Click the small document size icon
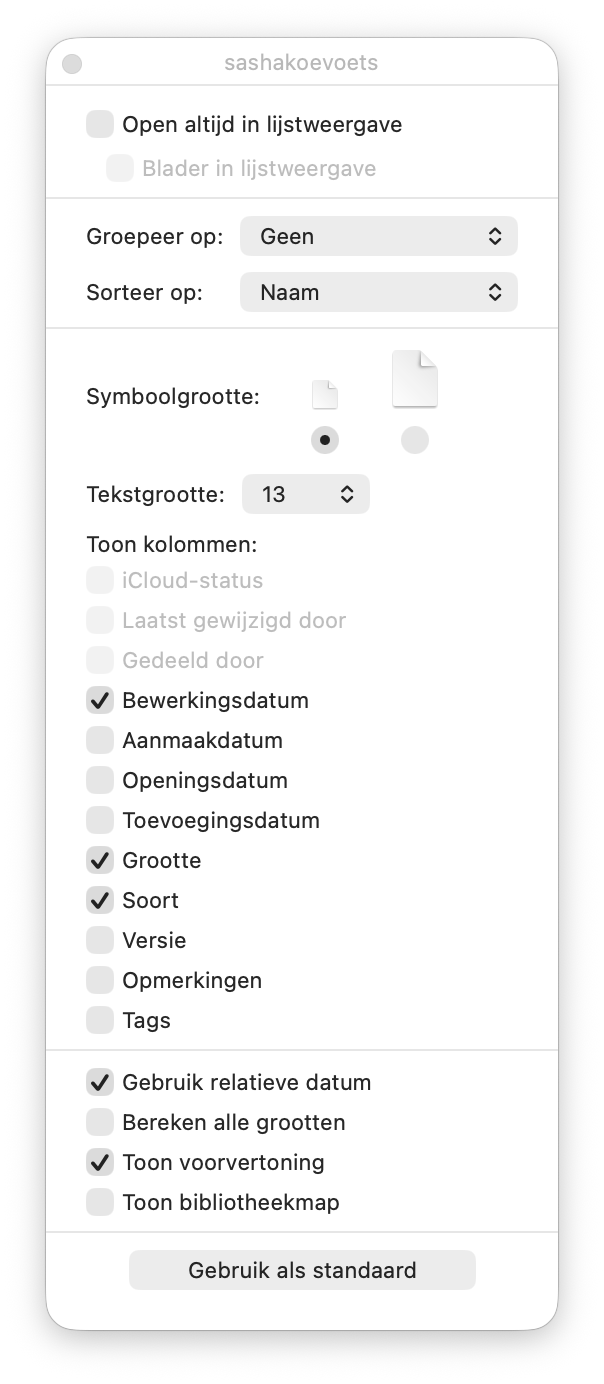The width and height of the screenshot is (604, 1384). click(x=325, y=395)
